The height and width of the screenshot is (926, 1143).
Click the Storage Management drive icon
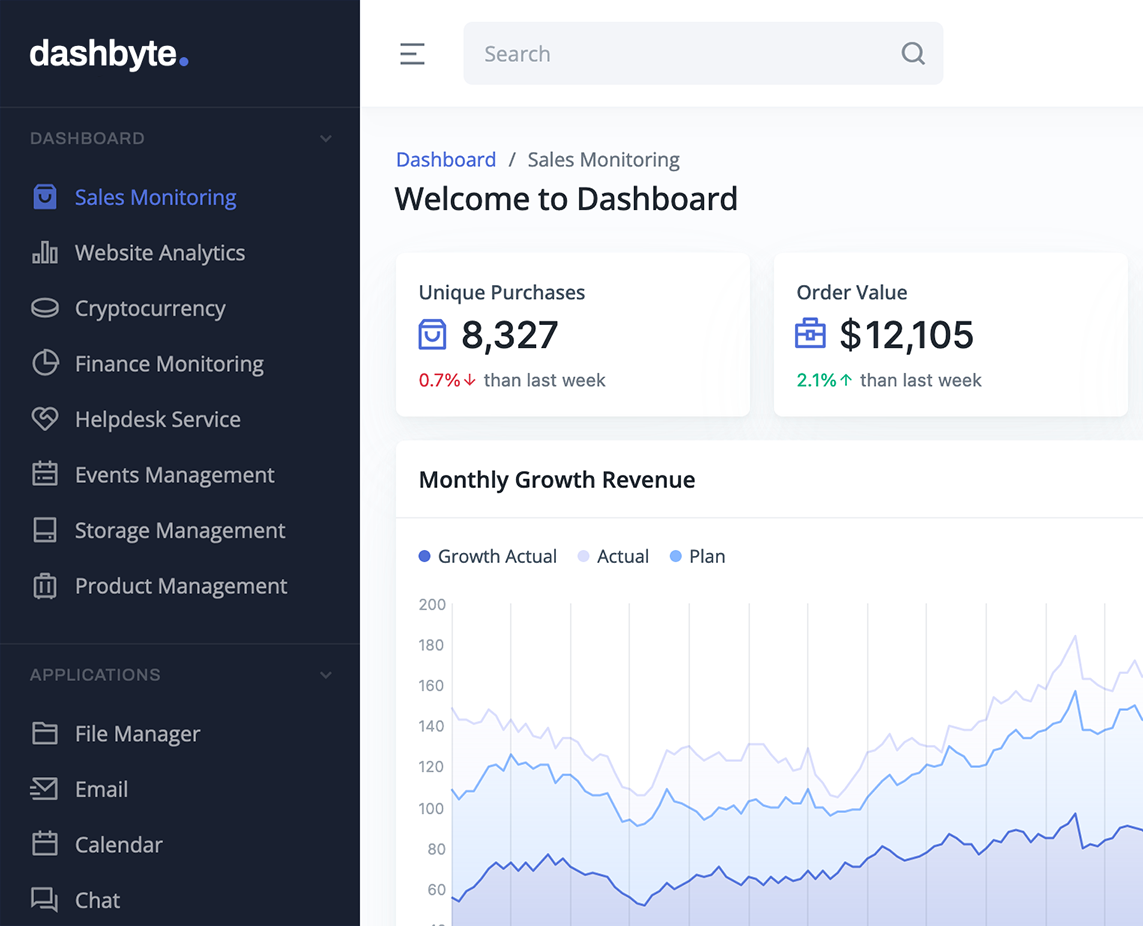[45, 530]
